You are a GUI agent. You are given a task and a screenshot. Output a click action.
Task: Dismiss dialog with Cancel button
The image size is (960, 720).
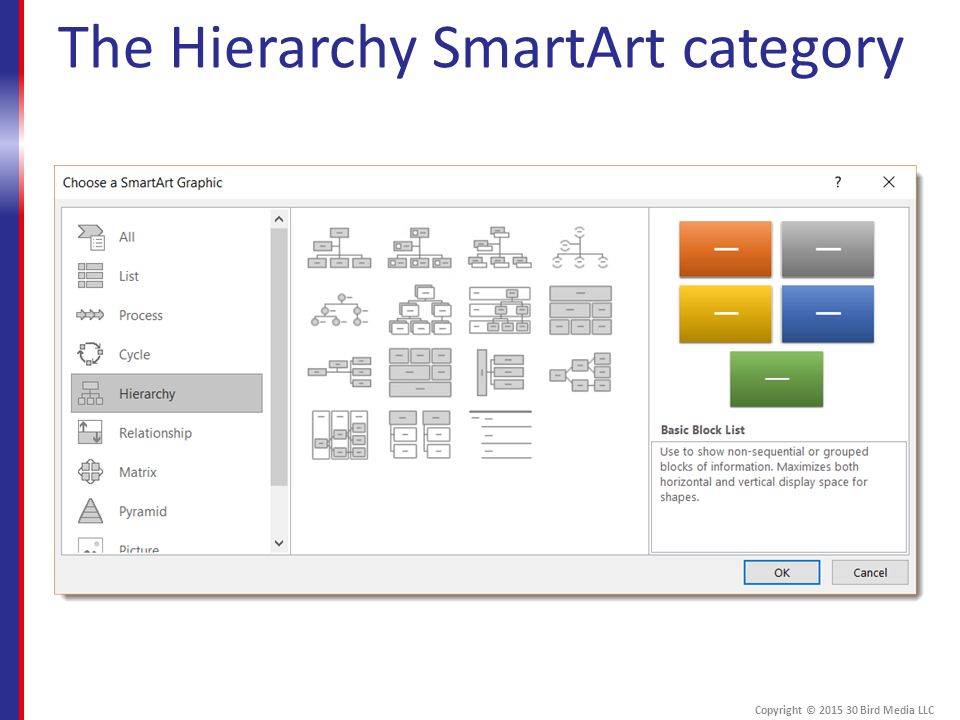tap(869, 572)
